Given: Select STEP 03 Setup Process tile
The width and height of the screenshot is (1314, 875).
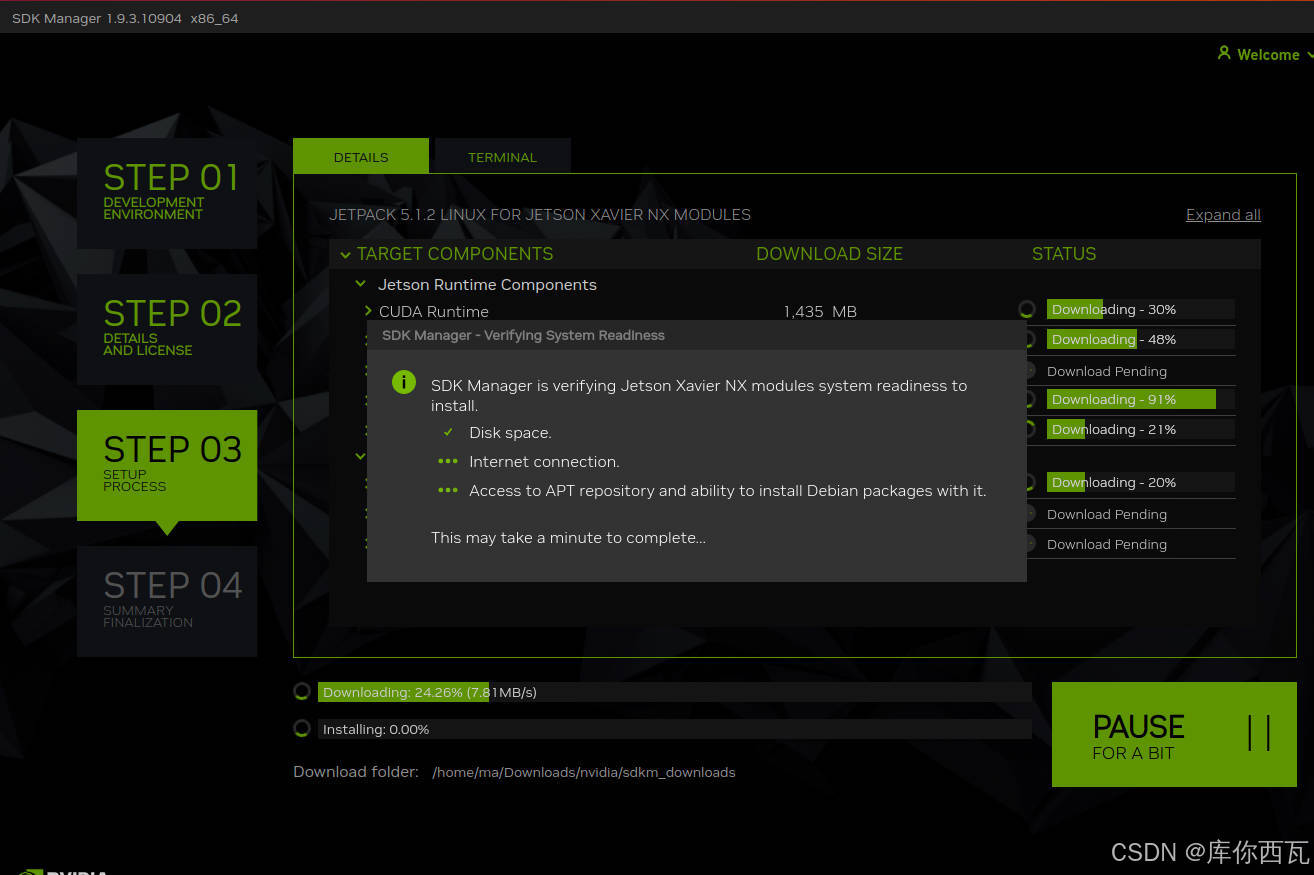Looking at the screenshot, I should [x=167, y=465].
